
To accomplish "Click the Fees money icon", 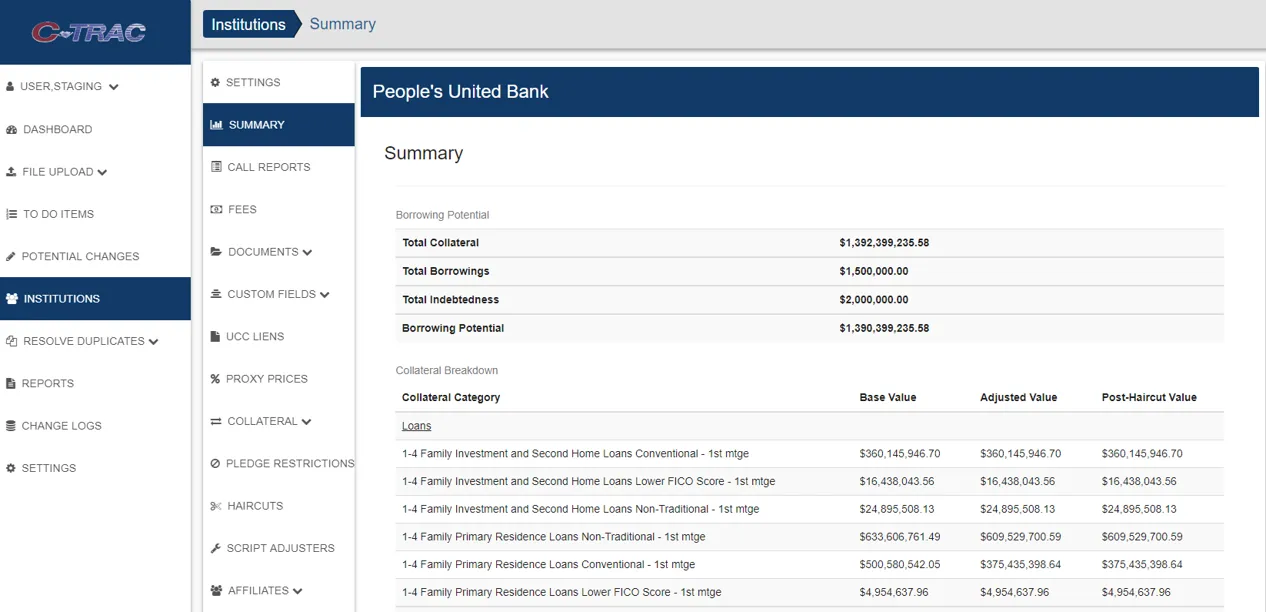I will coord(216,210).
